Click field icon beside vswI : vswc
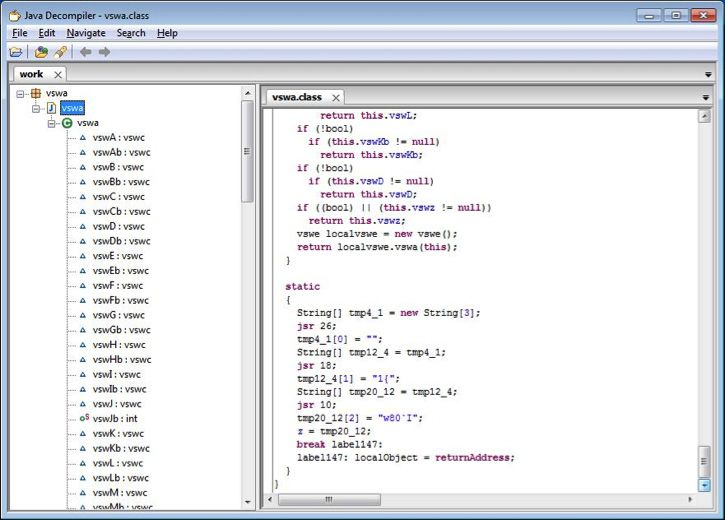This screenshot has width=725, height=520. pos(83,374)
